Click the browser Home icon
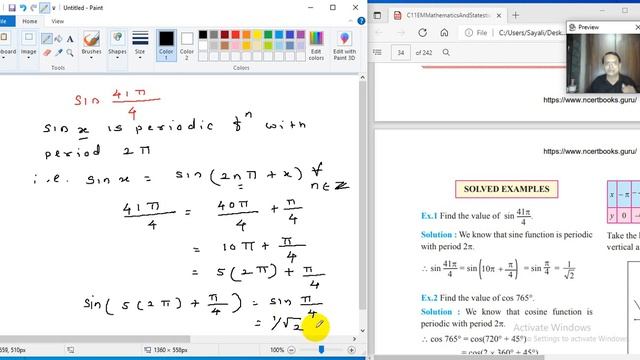Image resolution: width=640 pixels, height=360 pixels. (x=444, y=33)
